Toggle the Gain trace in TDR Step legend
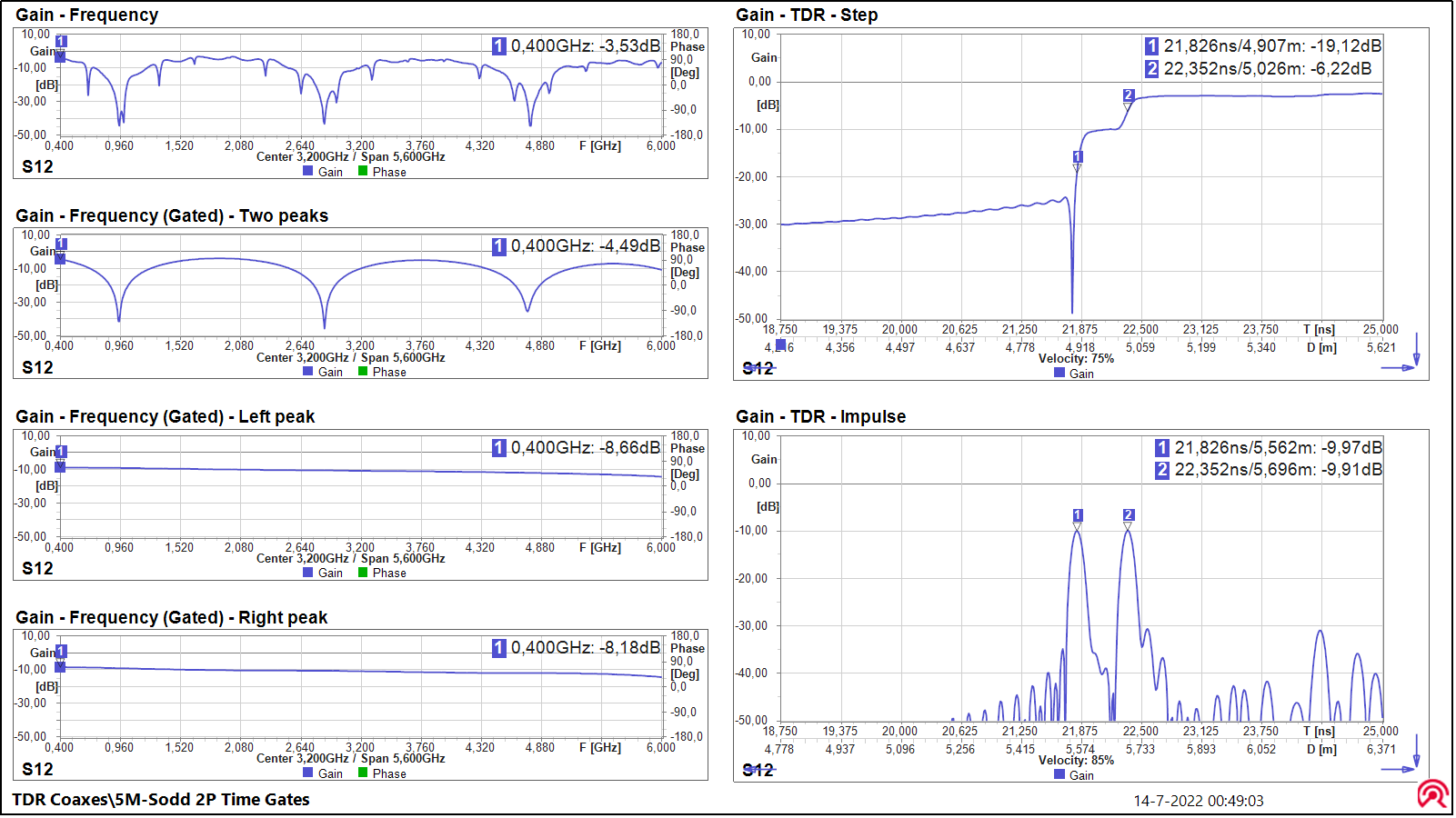The height and width of the screenshot is (818, 1456). 1076,373
